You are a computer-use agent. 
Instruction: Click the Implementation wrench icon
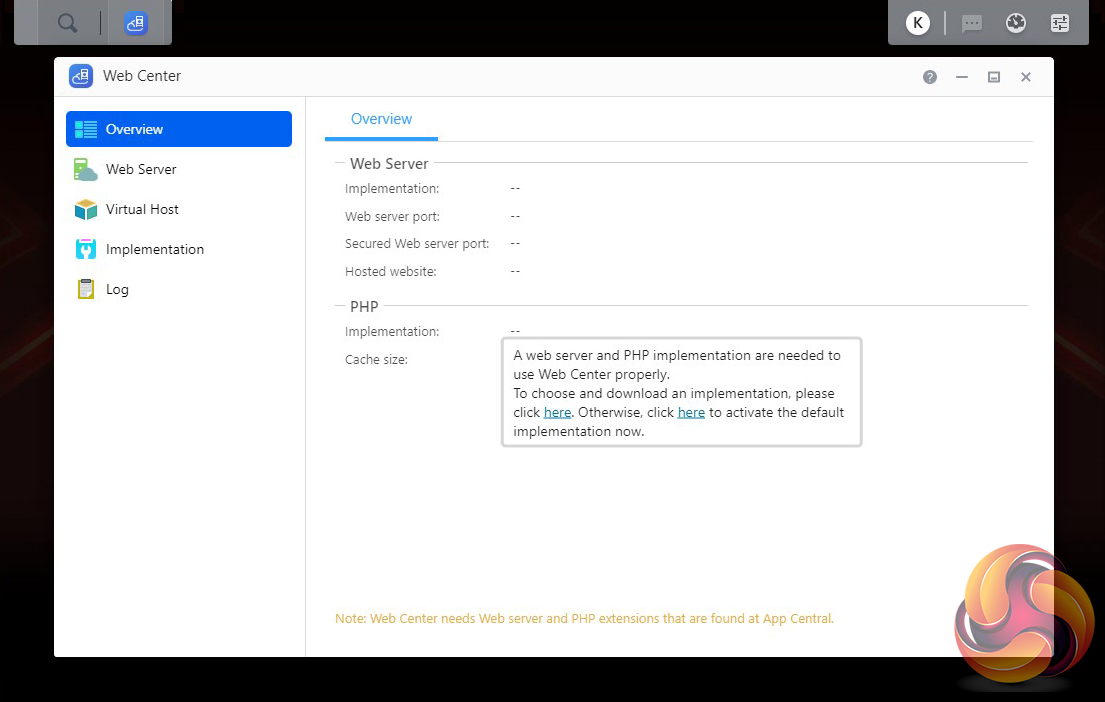click(x=86, y=249)
